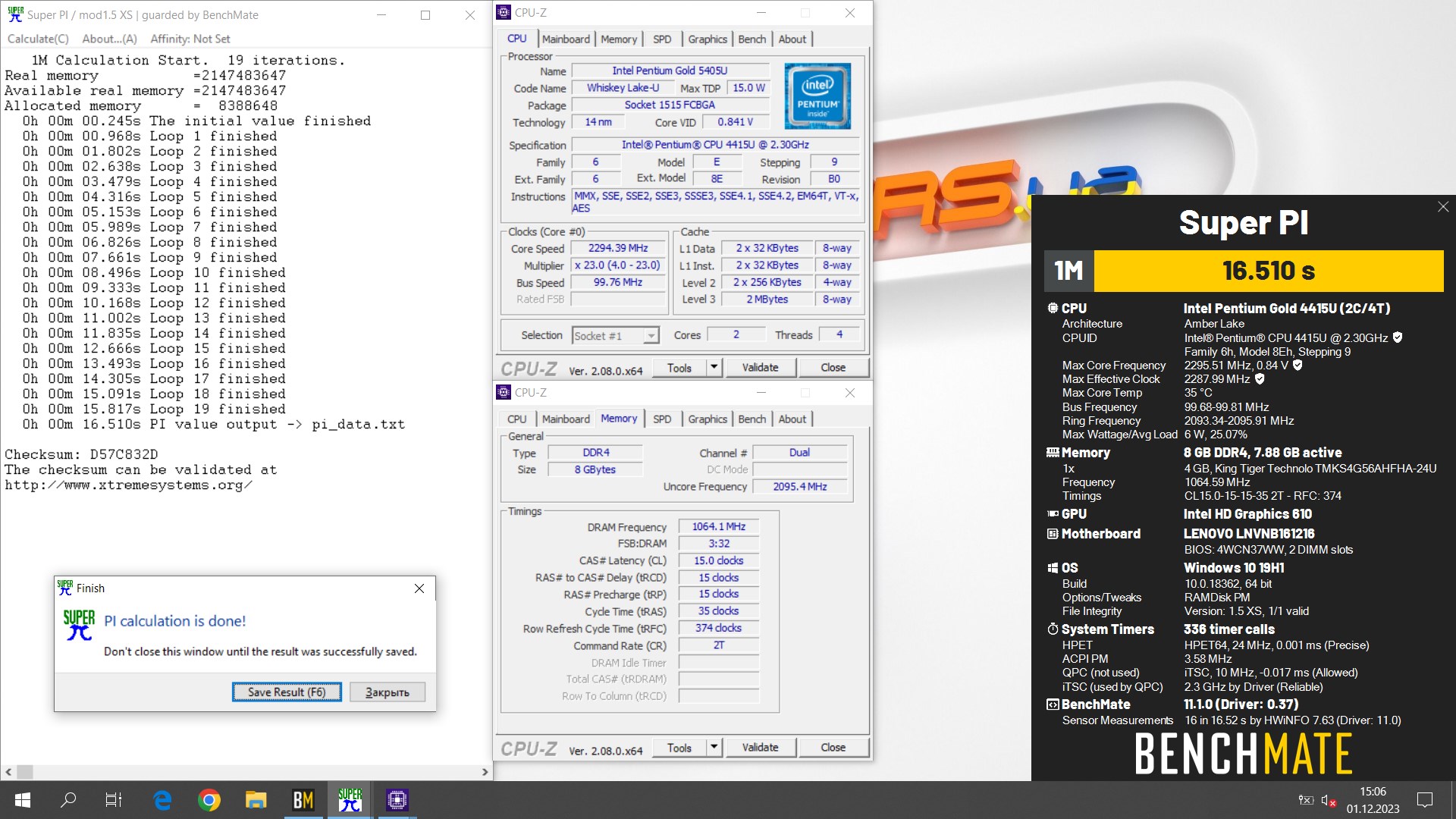Click the Закрыть button in Finish dialog

[x=388, y=692]
